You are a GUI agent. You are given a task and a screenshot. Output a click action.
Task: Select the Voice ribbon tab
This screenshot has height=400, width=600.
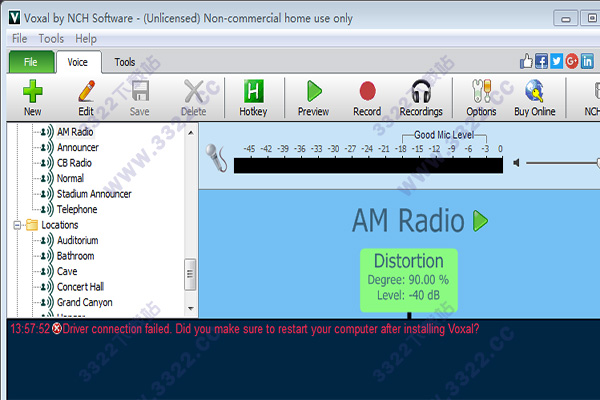pyautogui.click(x=78, y=62)
